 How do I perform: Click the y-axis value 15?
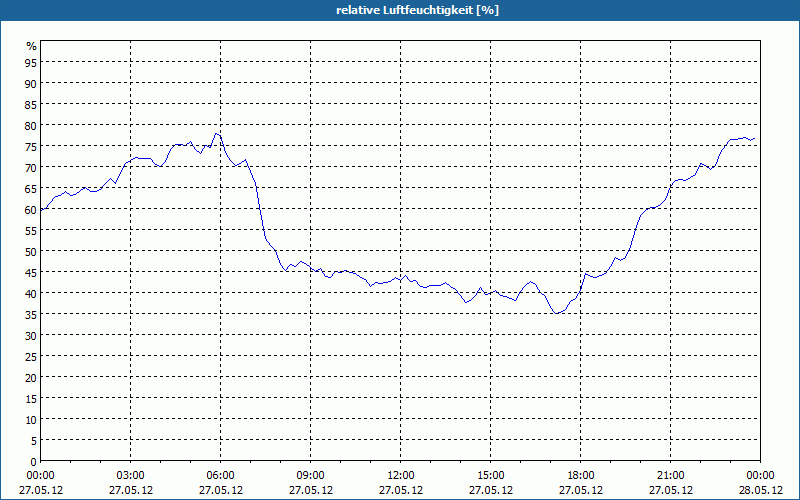tap(31, 398)
